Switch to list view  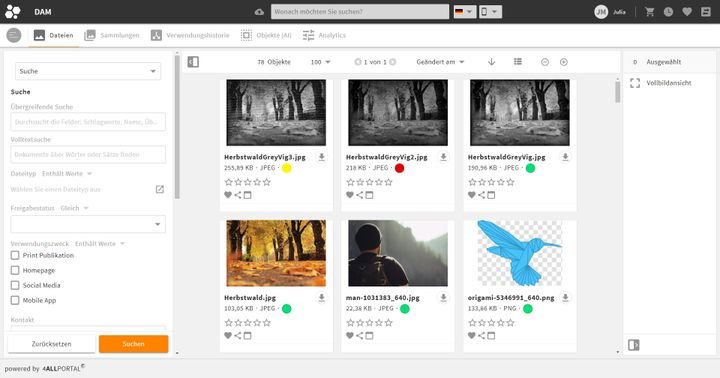coord(518,62)
